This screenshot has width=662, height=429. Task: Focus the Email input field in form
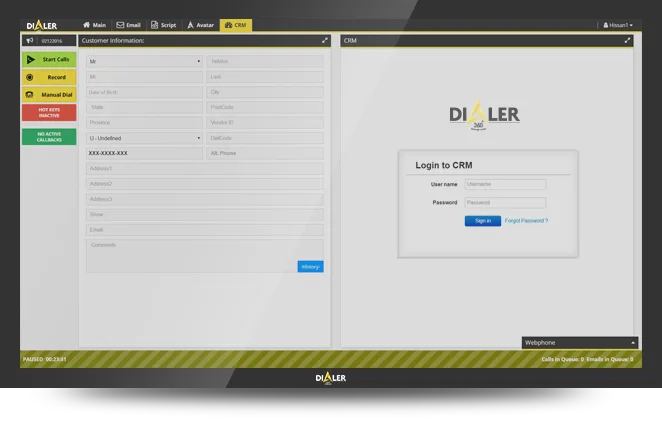point(205,230)
